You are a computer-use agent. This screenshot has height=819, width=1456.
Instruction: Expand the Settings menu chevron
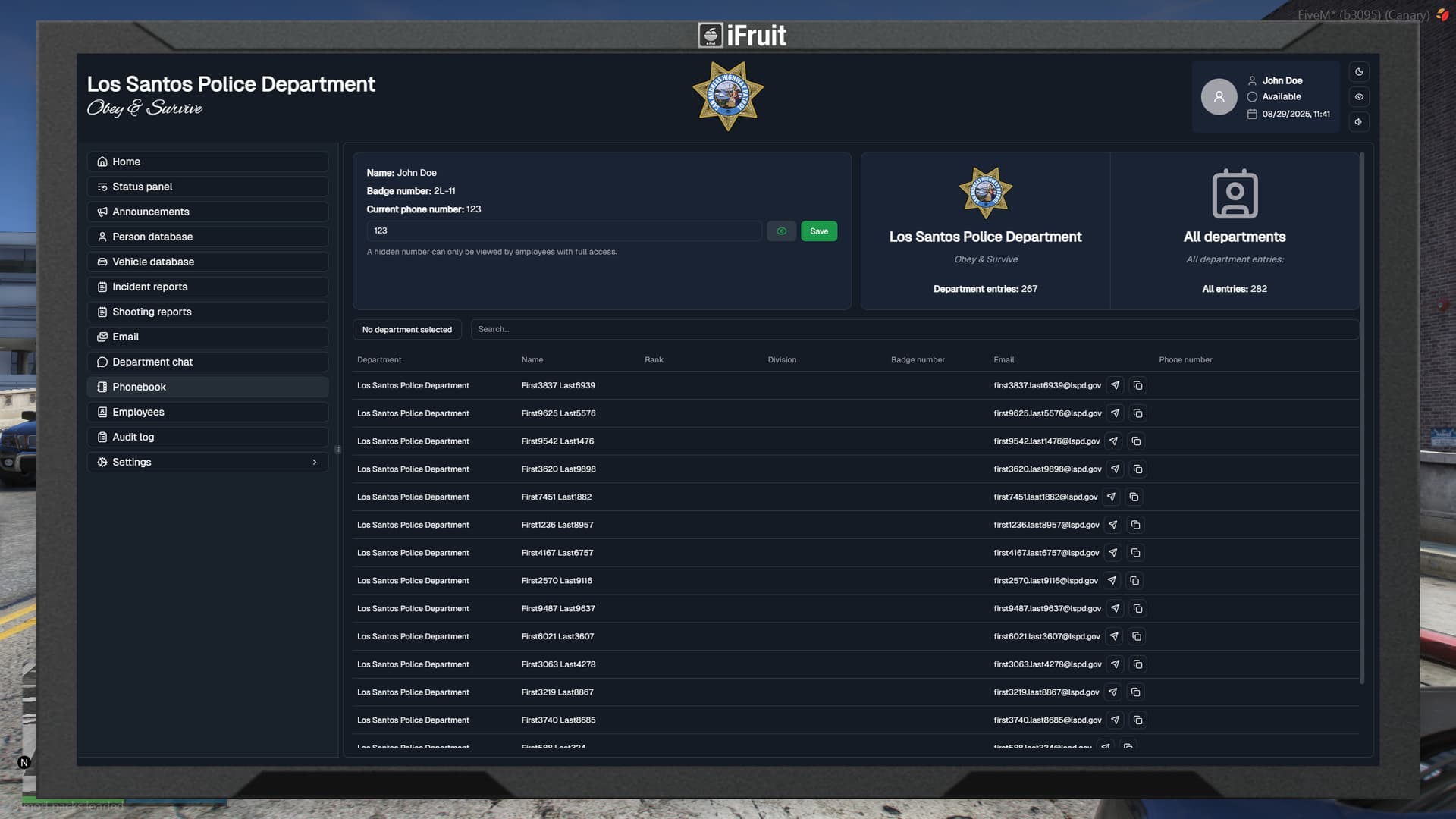(315, 463)
